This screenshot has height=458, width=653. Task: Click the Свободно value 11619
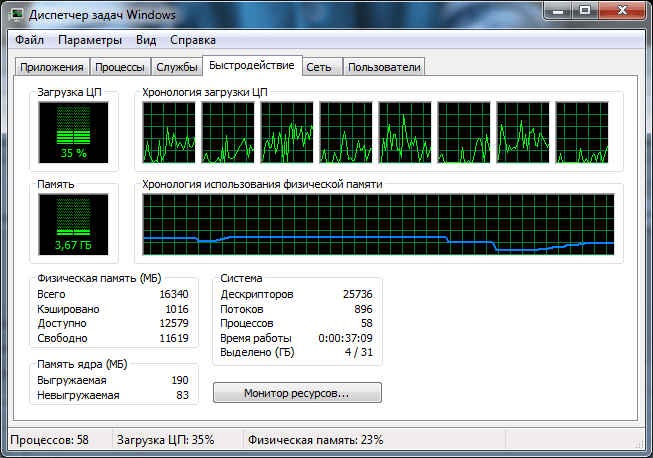pos(174,338)
